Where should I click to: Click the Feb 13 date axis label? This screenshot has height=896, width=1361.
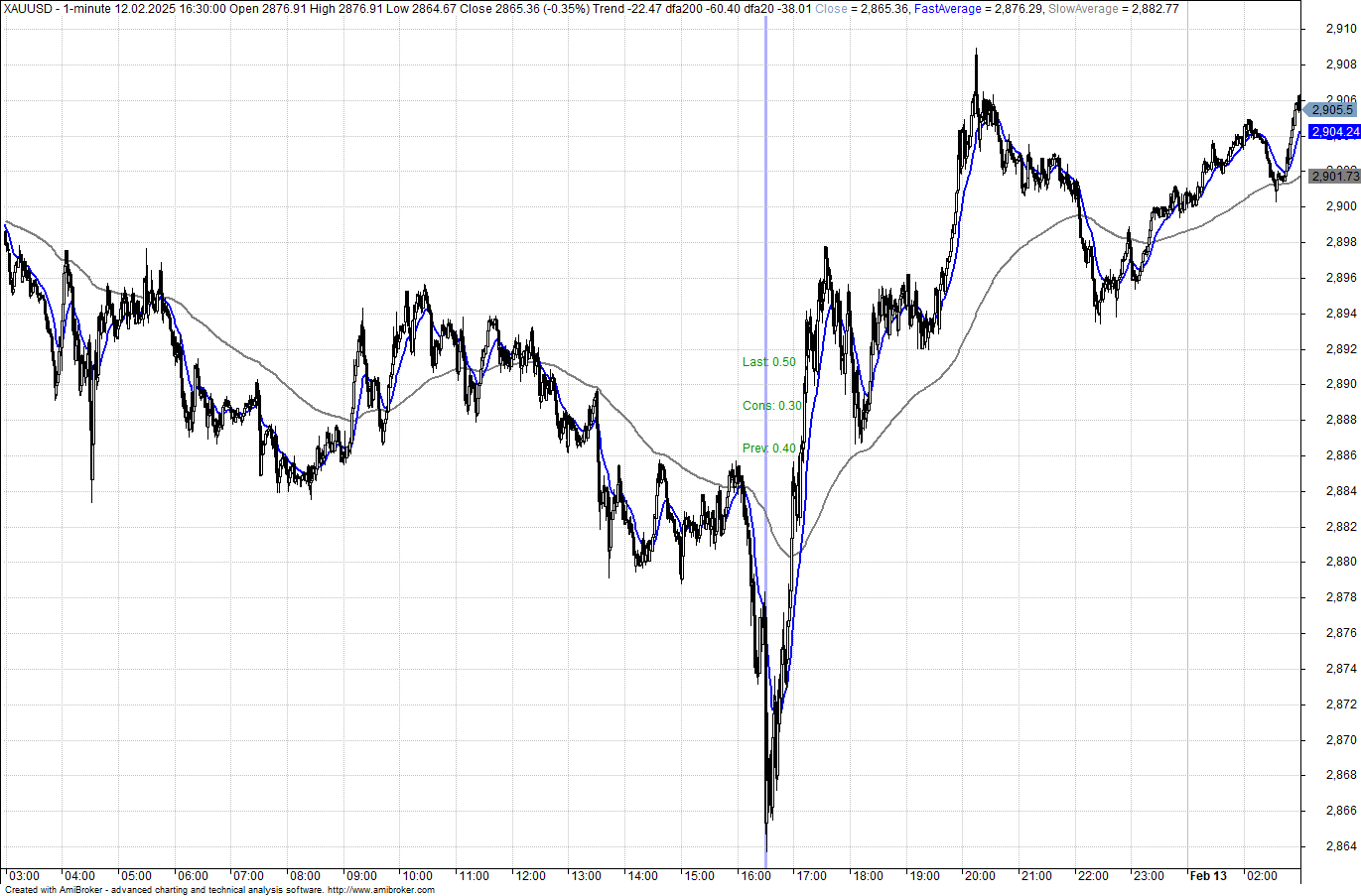(1208, 876)
